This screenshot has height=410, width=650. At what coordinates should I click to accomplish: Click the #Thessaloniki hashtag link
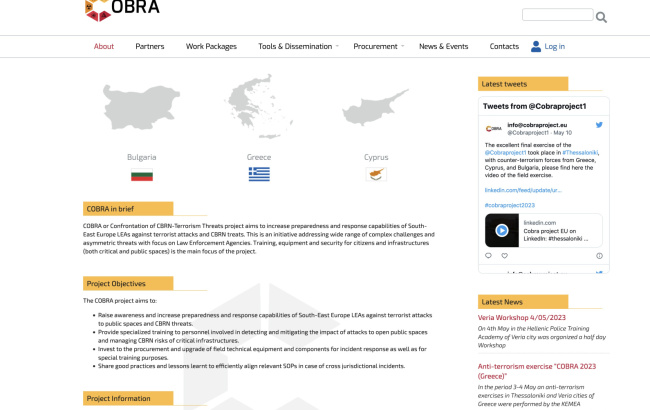click(580, 153)
